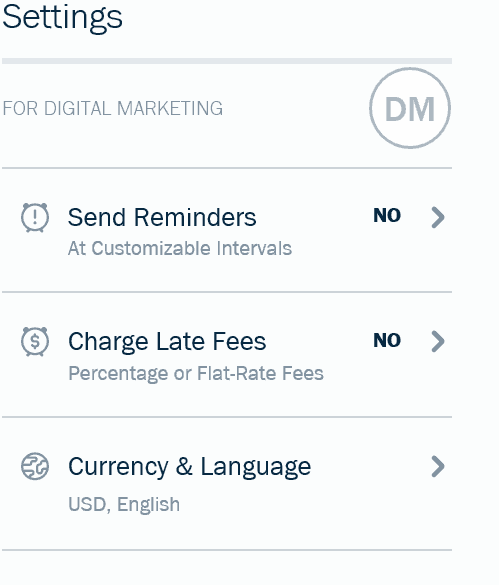Toggle the NO status for Send Reminders
Viewport: 499px width, 585px height.
point(387,216)
